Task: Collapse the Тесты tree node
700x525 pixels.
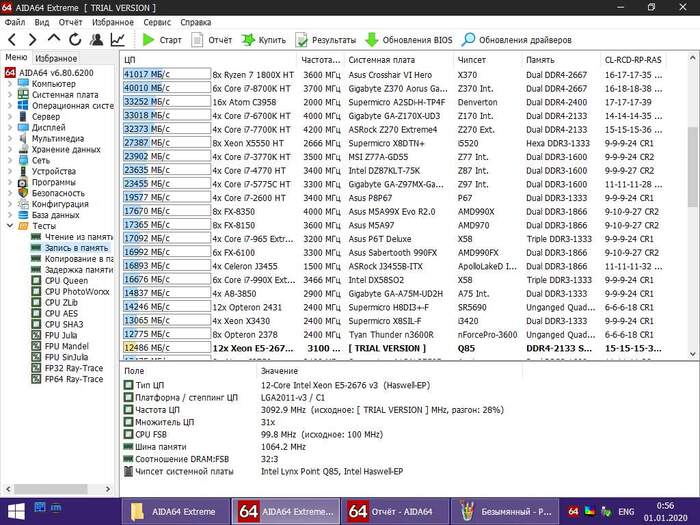Action: point(9,226)
